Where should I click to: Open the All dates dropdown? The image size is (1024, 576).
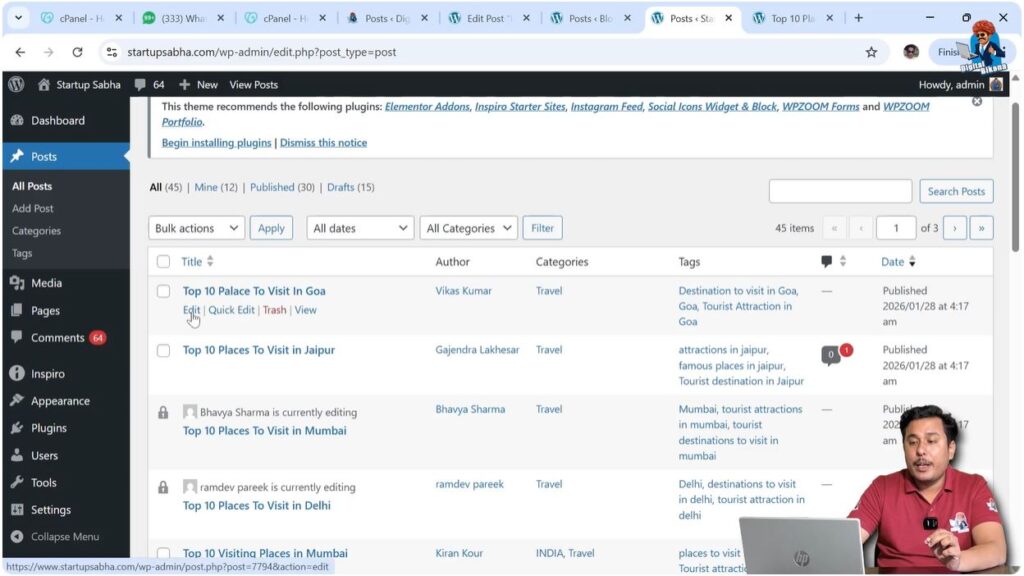click(x=359, y=227)
